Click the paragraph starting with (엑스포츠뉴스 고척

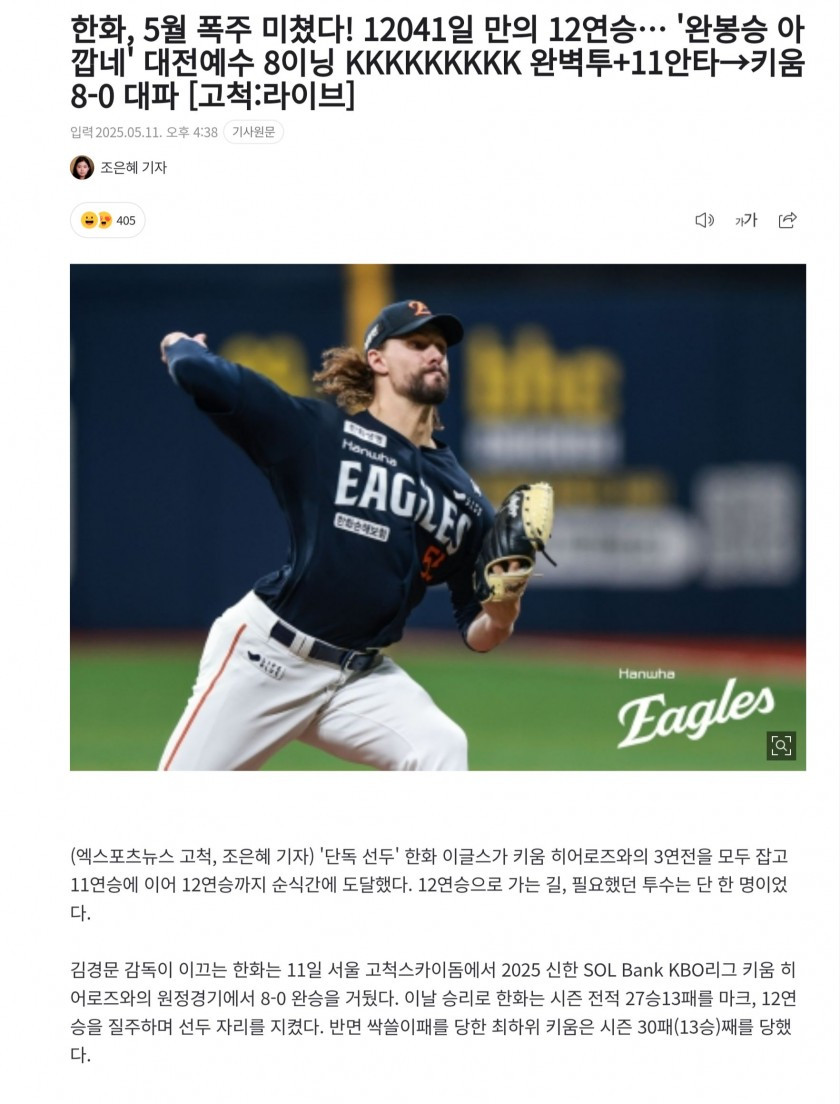pyautogui.click(x=429, y=884)
